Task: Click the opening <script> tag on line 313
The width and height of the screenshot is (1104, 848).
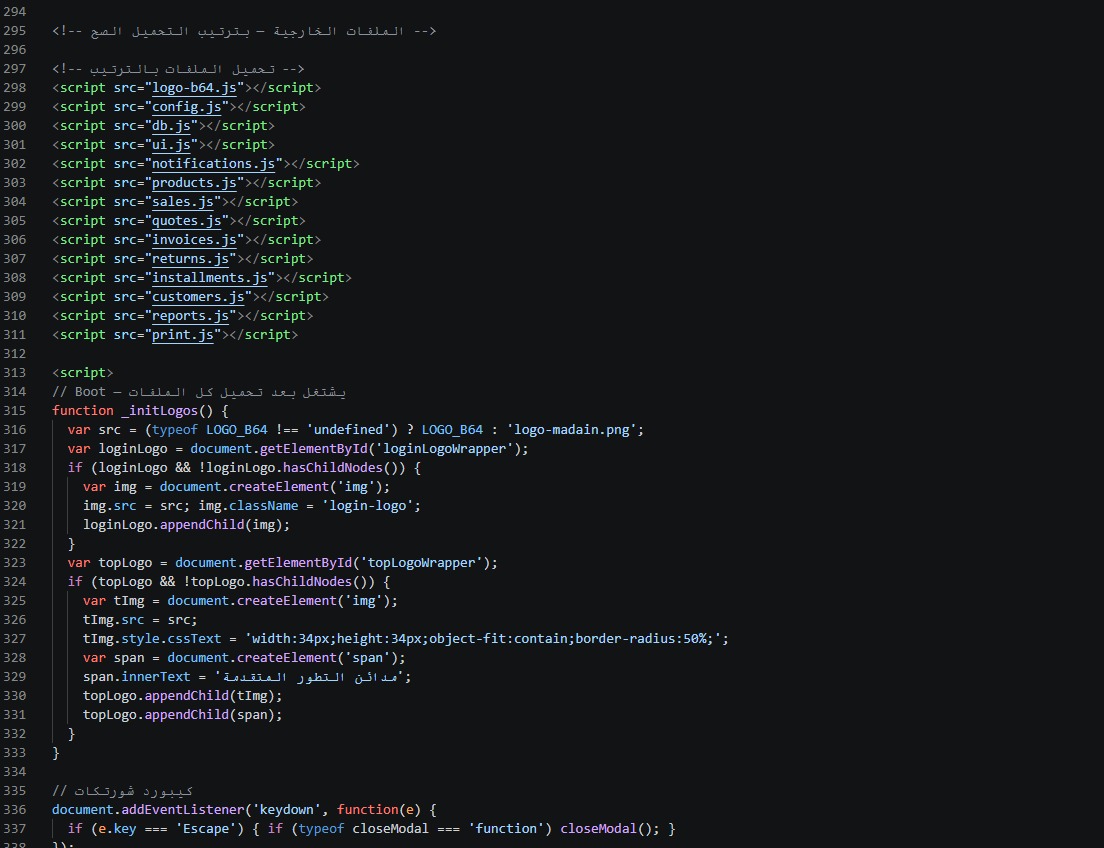Action: pos(82,373)
